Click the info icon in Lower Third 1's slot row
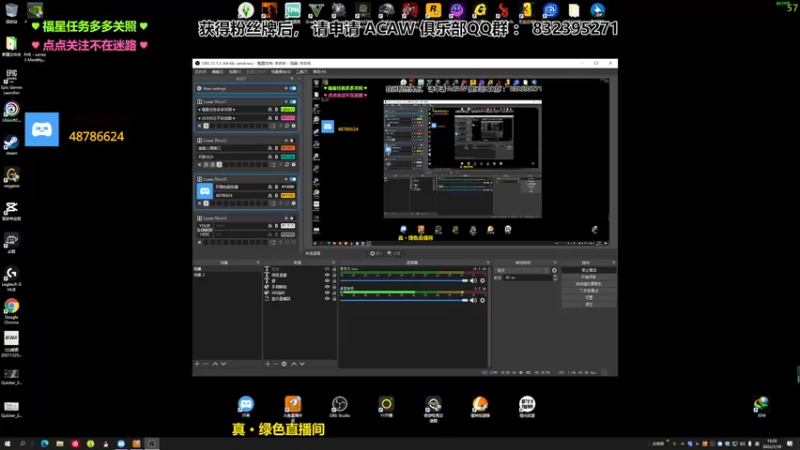The height and width of the screenshot is (450, 800). (x=293, y=126)
